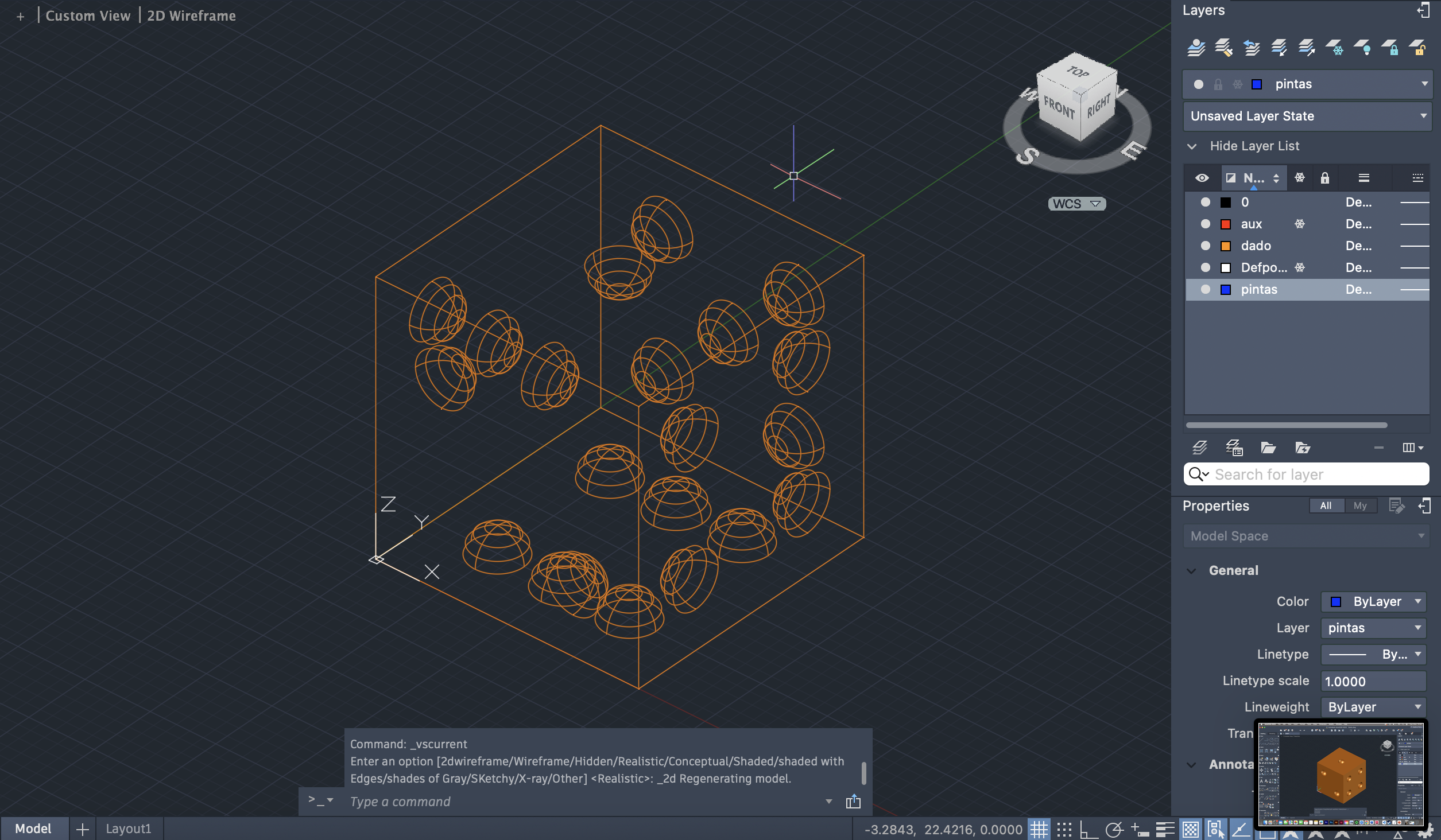
Task: Open the Unsaved Layer State dropdown
Action: click(x=1424, y=116)
